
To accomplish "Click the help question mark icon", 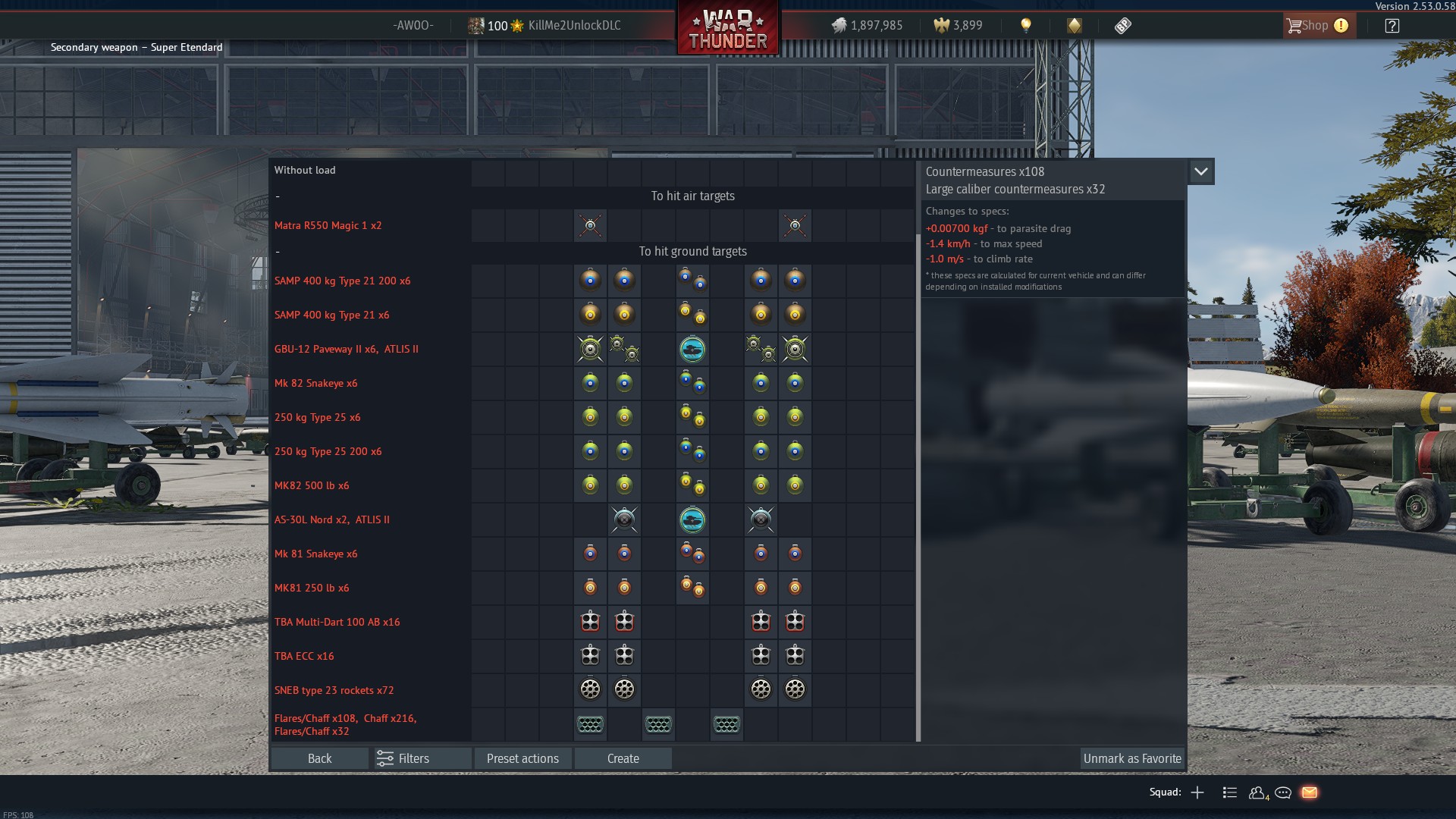I will (x=1392, y=26).
